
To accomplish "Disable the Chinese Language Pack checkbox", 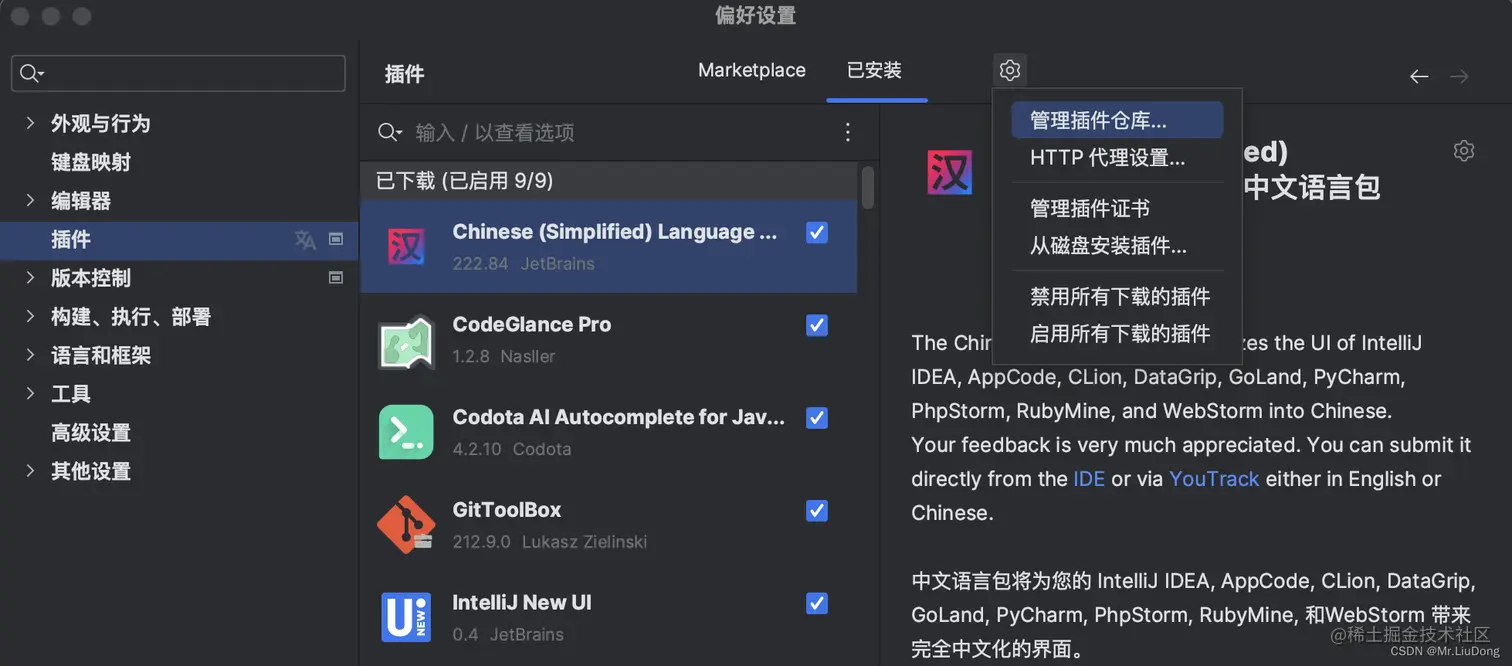I will click(817, 232).
